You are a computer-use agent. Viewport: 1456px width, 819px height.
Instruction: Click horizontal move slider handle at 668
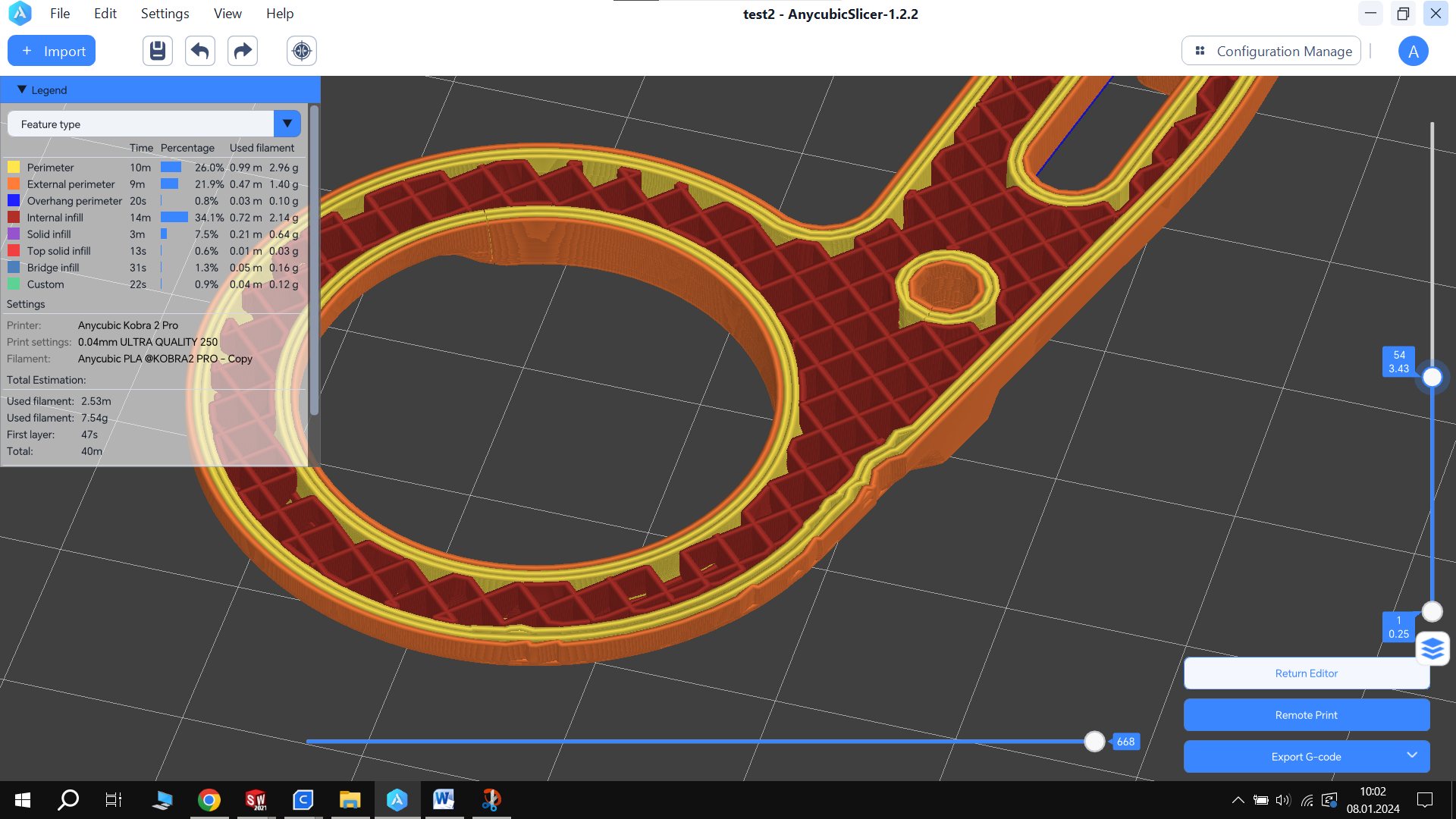pyautogui.click(x=1094, y=742)
